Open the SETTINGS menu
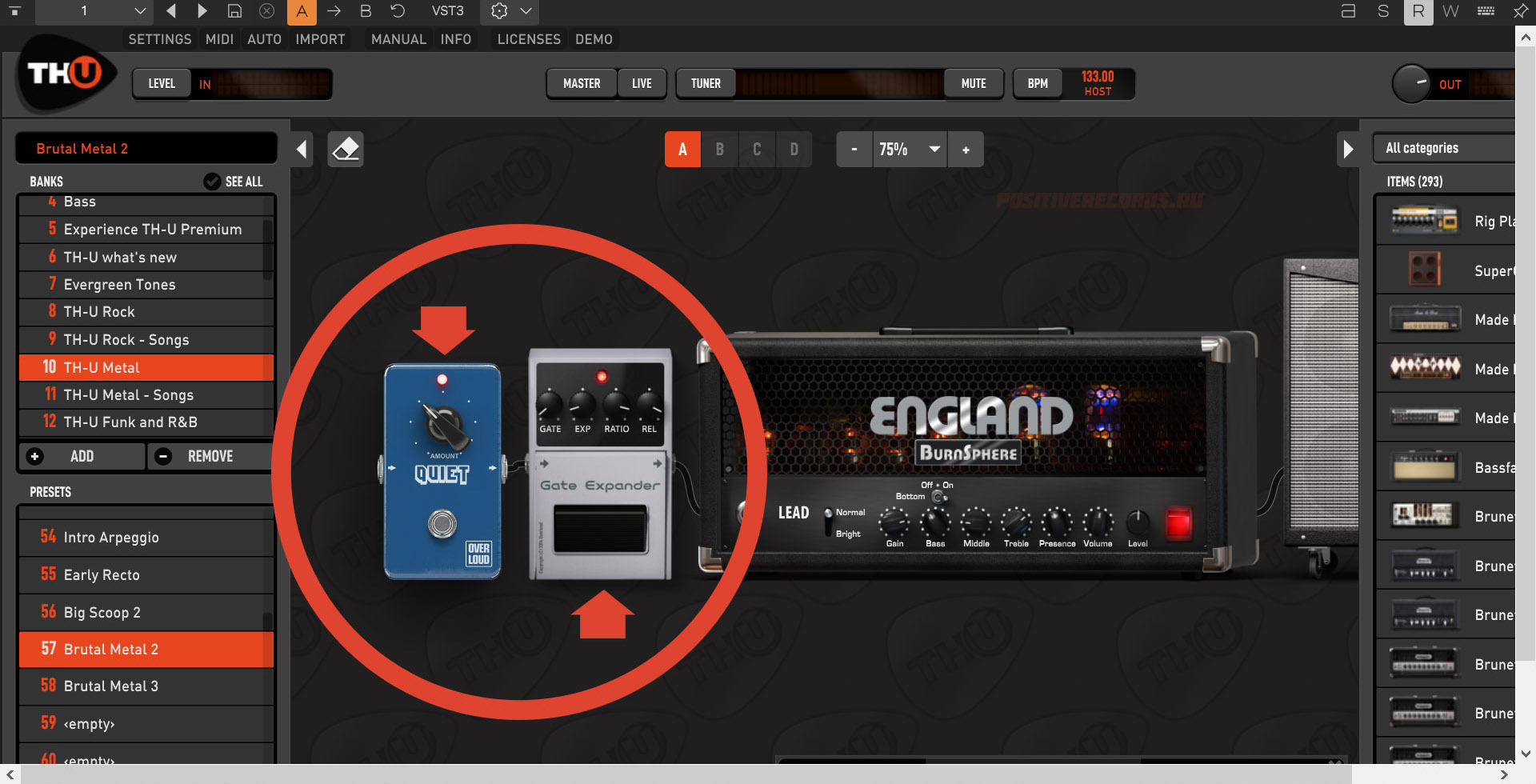 pos(160,39)
